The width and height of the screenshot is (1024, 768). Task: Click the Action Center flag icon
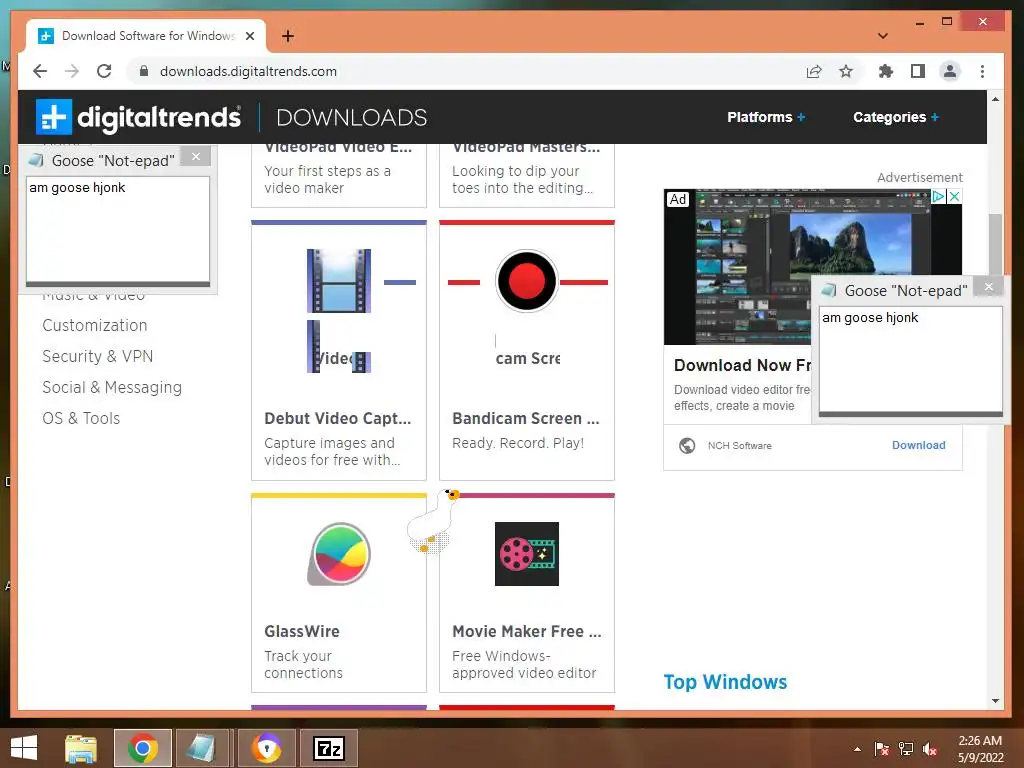882,749
